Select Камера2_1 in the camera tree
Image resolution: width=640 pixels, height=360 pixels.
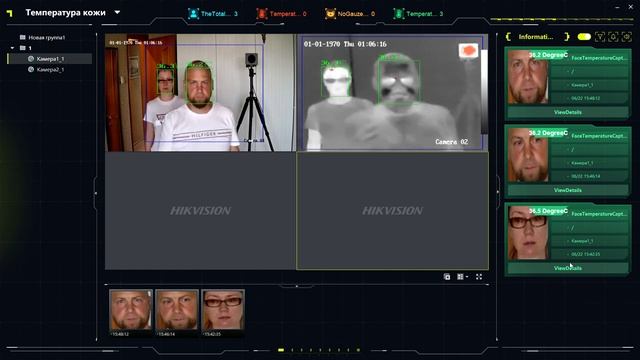(x=50, y=69)
